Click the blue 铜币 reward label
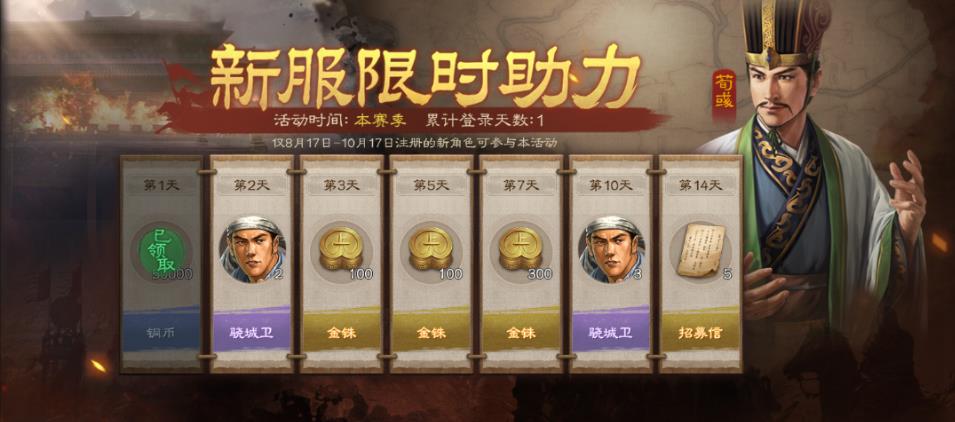The image size is (955, 422). [x=161, y=333]
